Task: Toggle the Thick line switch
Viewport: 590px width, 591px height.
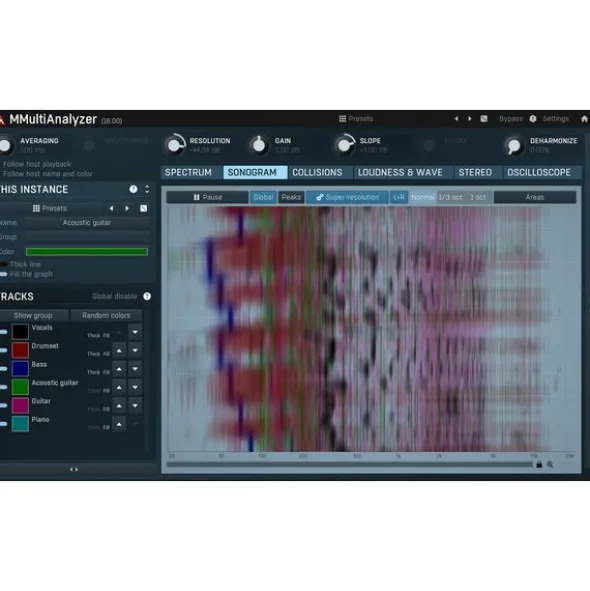Action: [4, 264]
